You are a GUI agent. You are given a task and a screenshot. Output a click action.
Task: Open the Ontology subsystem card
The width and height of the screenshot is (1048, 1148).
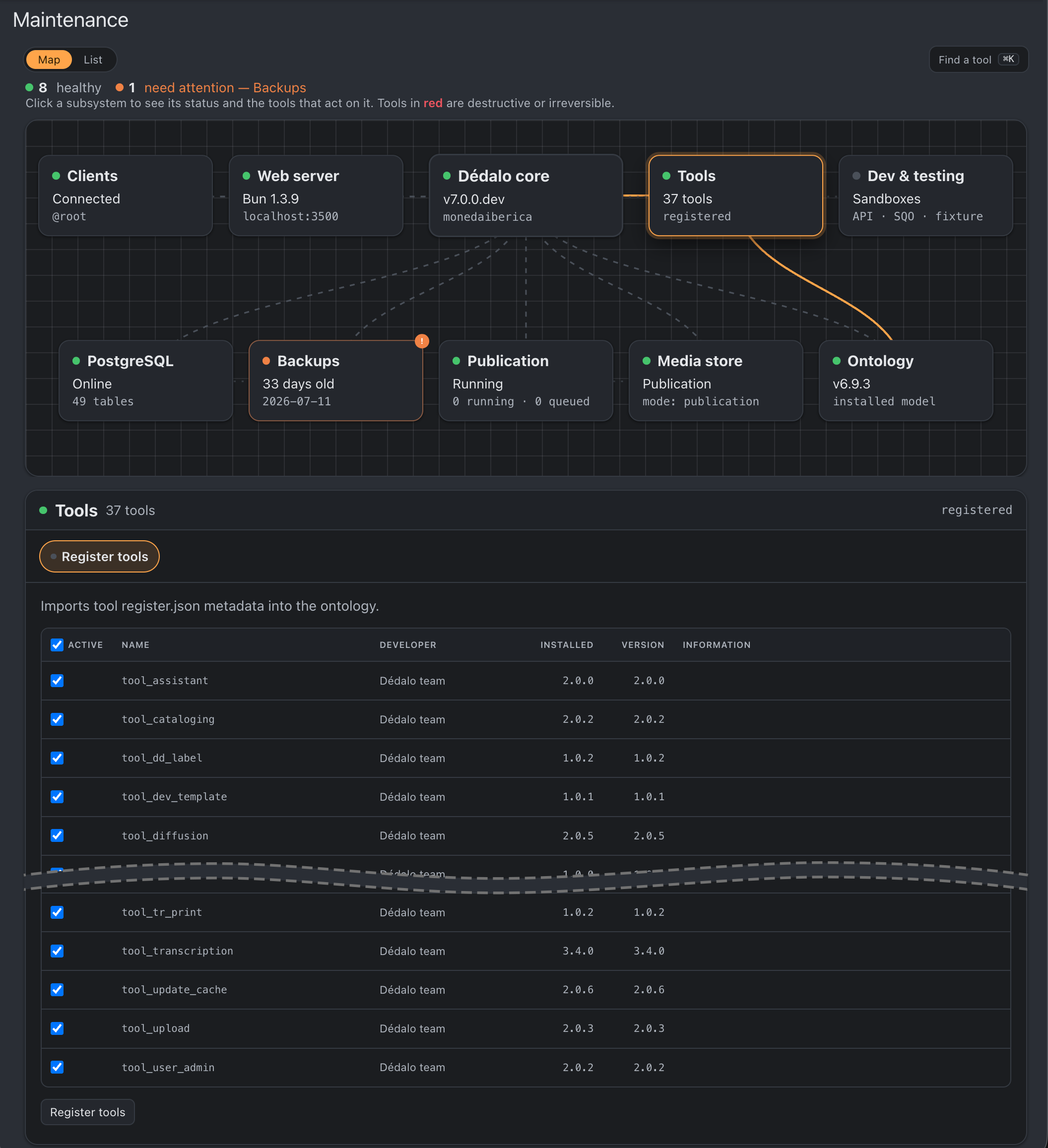(x=906, y=381)
